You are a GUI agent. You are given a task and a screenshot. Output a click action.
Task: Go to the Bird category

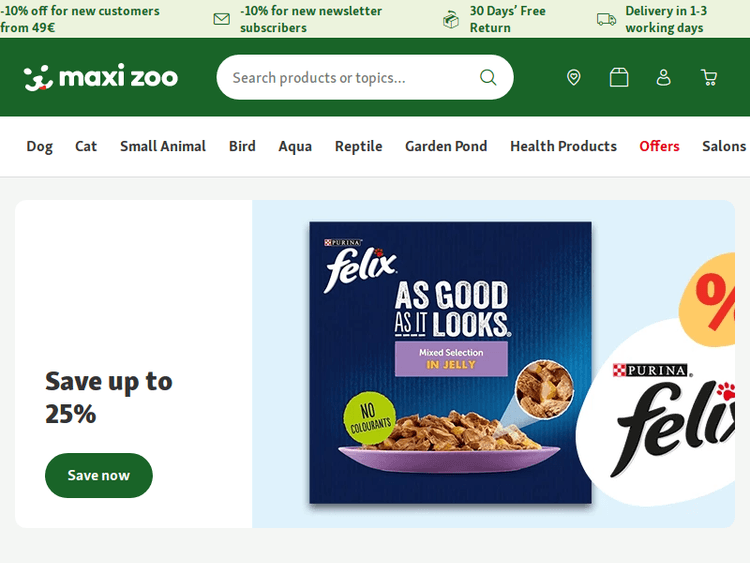(242, 146)
